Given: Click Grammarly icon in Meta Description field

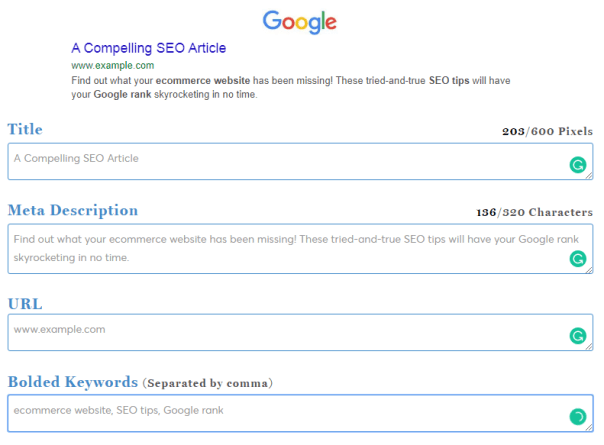Looking at the screenshot, I should pyautogui.click(x=577, y=258).
